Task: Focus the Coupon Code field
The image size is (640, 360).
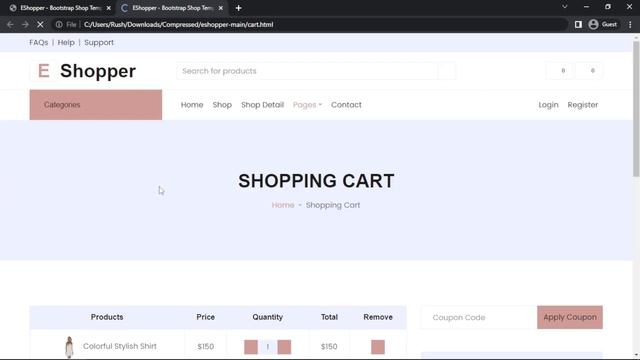Action: (x=479, y=318)
